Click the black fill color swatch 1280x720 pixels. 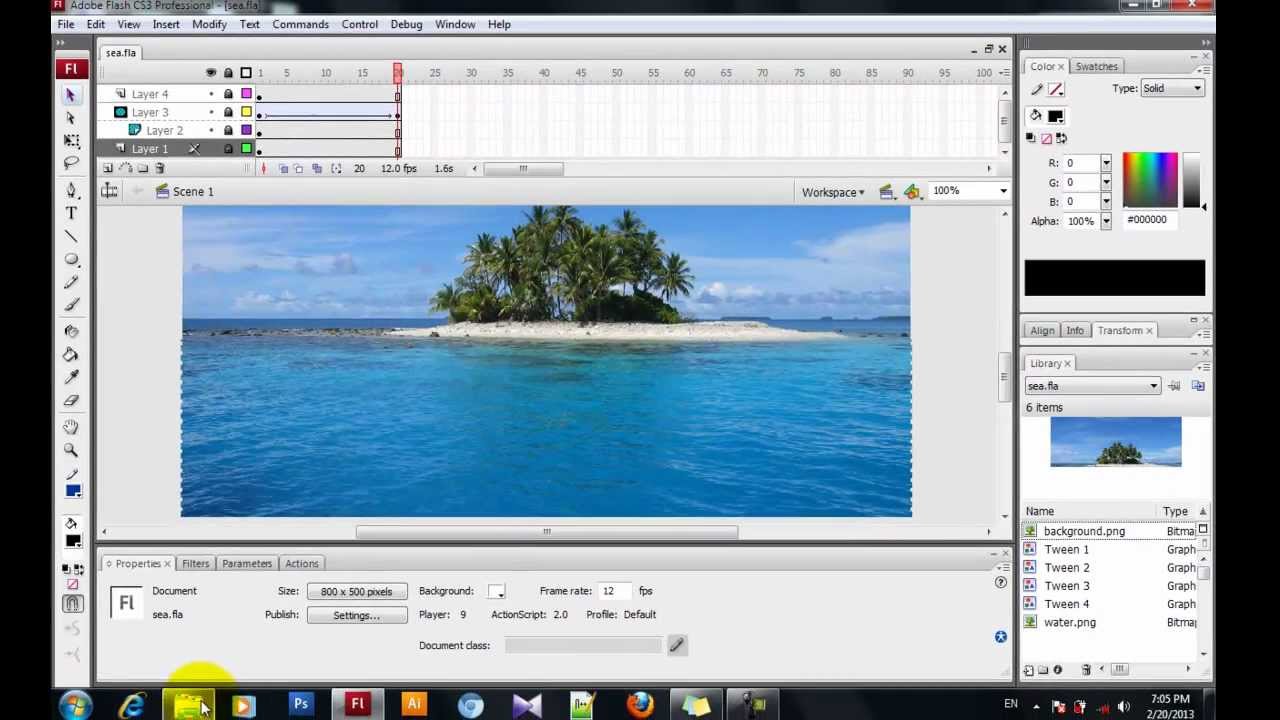1056,115
